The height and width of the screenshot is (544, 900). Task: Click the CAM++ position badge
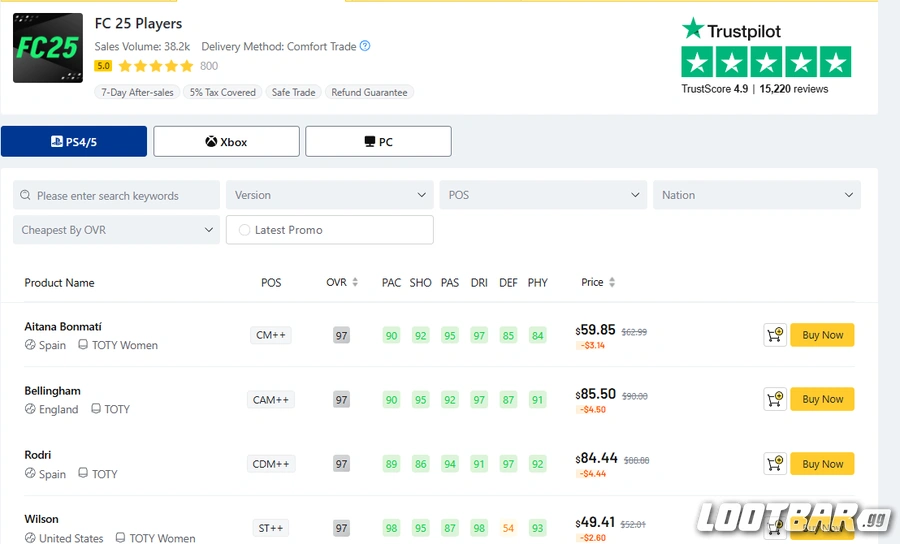point(270,399)
